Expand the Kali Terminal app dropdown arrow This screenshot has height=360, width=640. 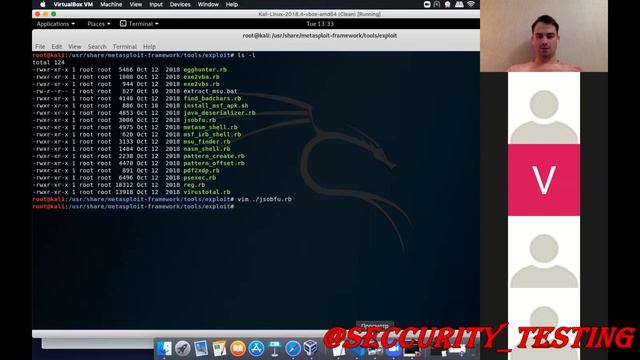coord(157,24)
